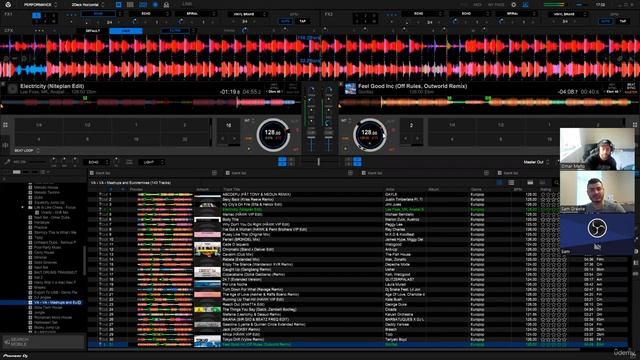Toggle second blank list palette checkbox
640x360 pixels.
[228, 173]
